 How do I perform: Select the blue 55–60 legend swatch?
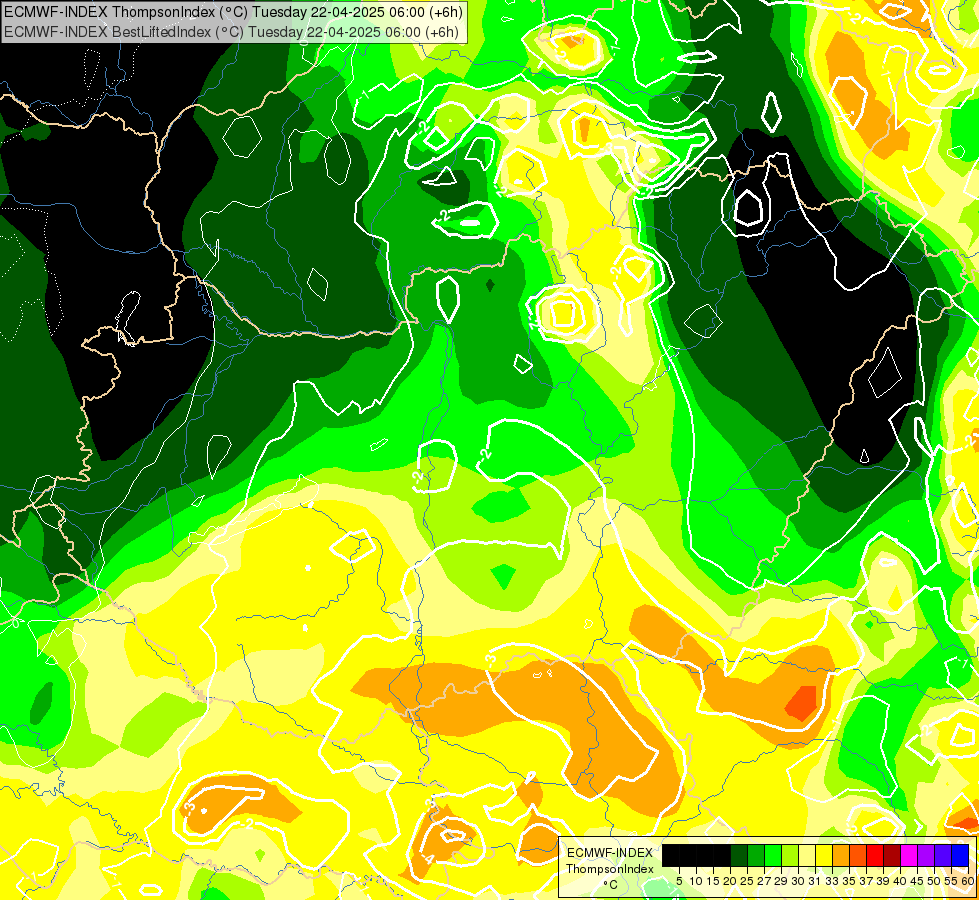coord(960,856)
